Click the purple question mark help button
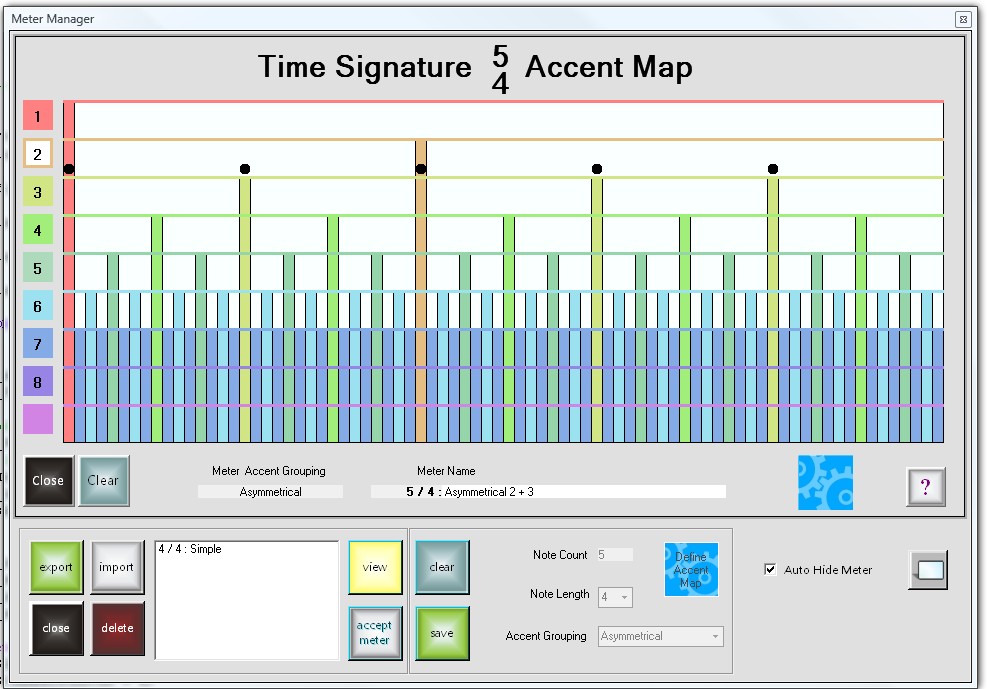987x689 pixels. (x=925, y=487)
